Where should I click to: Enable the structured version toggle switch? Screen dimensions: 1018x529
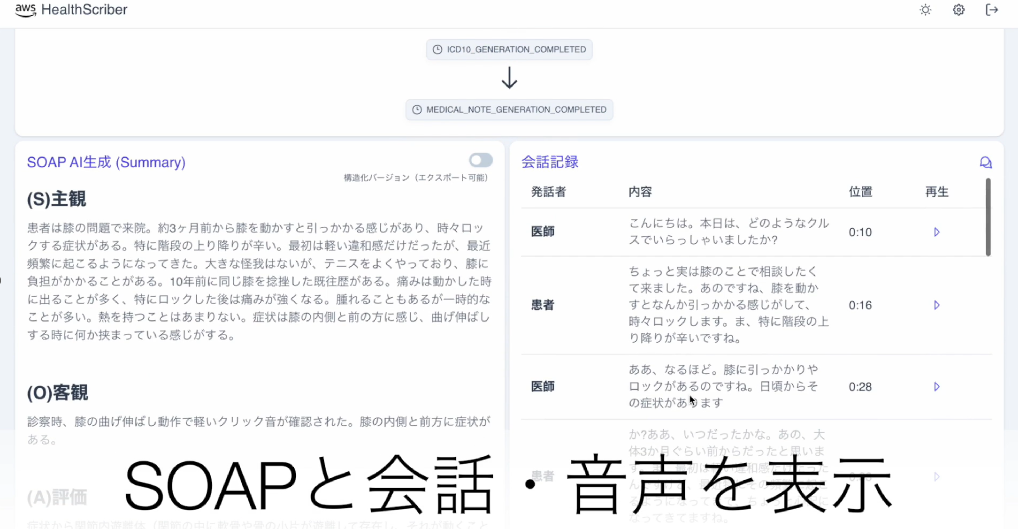pyautogui.click(x=480, y=160)
